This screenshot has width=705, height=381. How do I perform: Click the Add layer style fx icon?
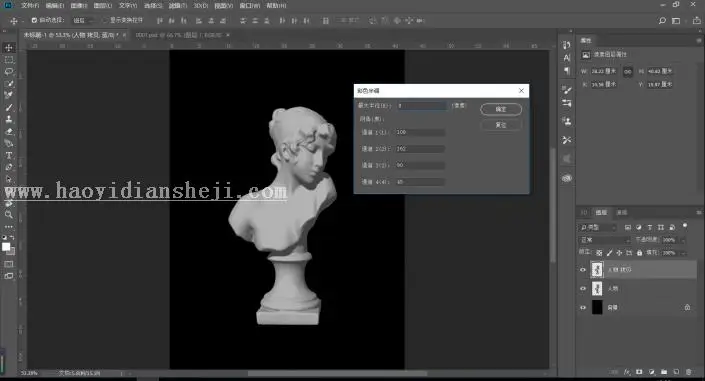pos(627,372)
